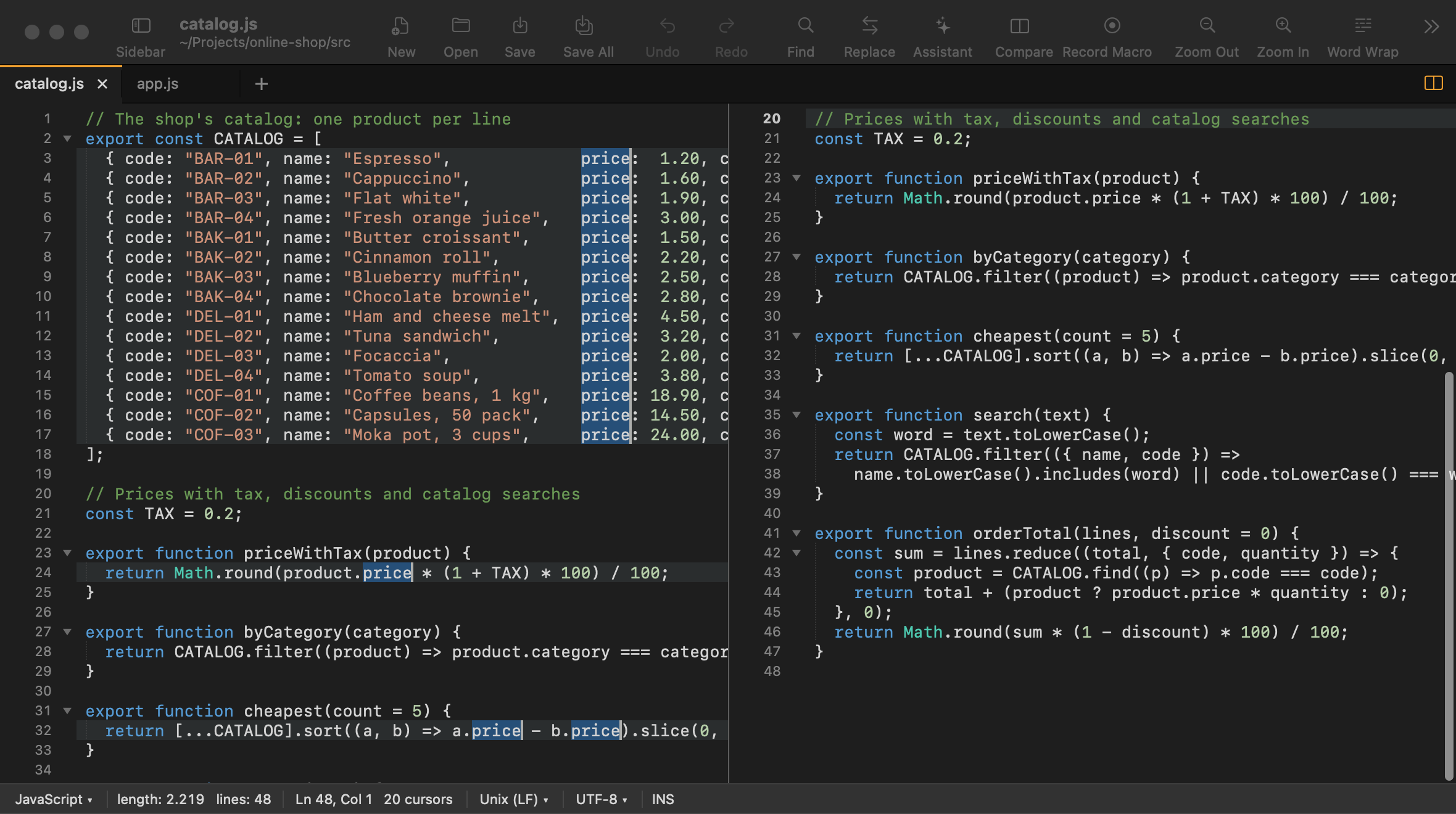Click the Zoom In magnifier
Screen dimensions: 1456x814
click(x=1283, y=25)
